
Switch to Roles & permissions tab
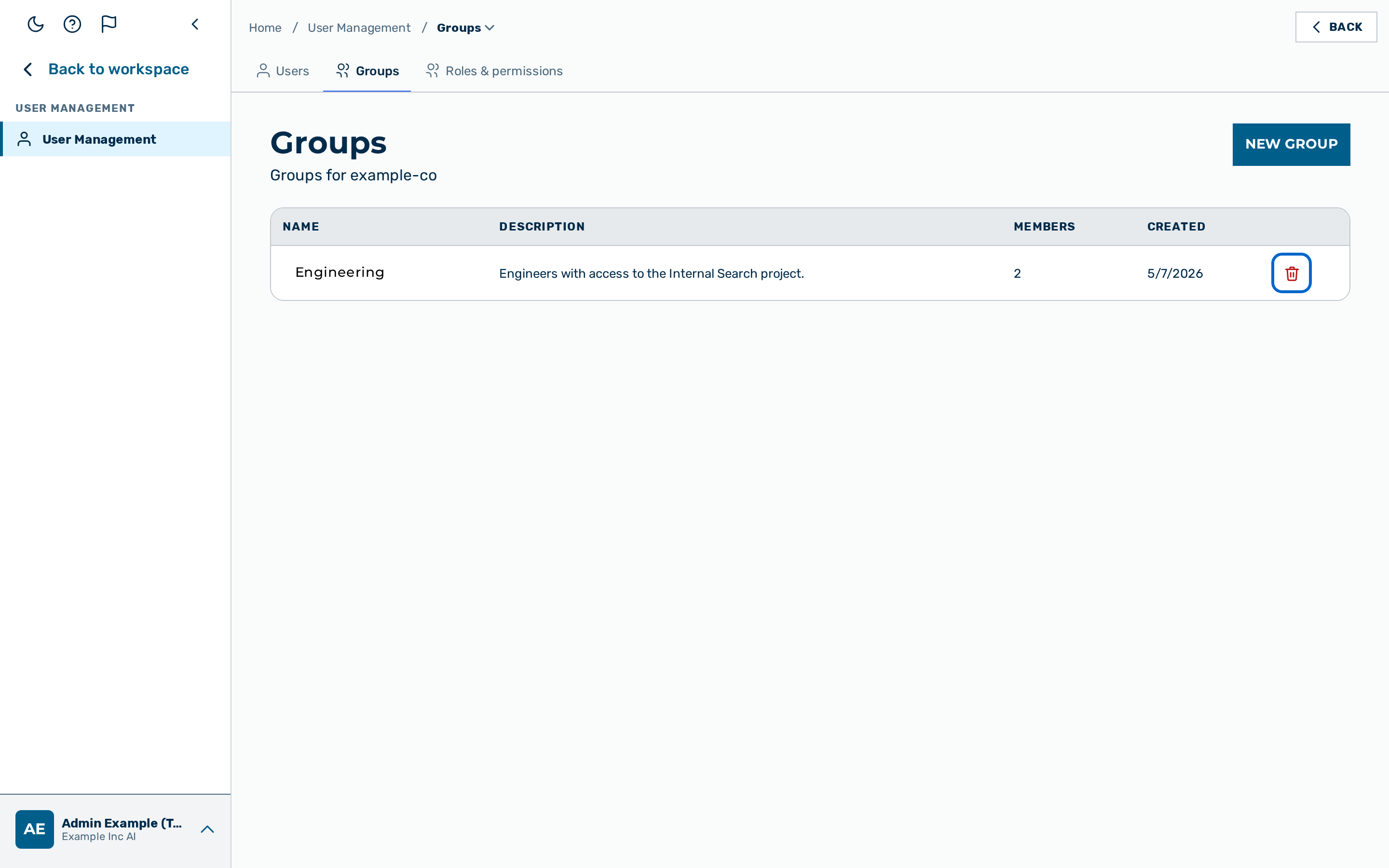click(494, 70)
